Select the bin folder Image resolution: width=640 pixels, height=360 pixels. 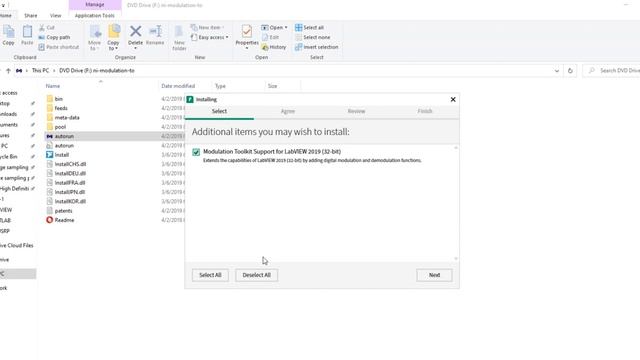click(x=54, y=99)
